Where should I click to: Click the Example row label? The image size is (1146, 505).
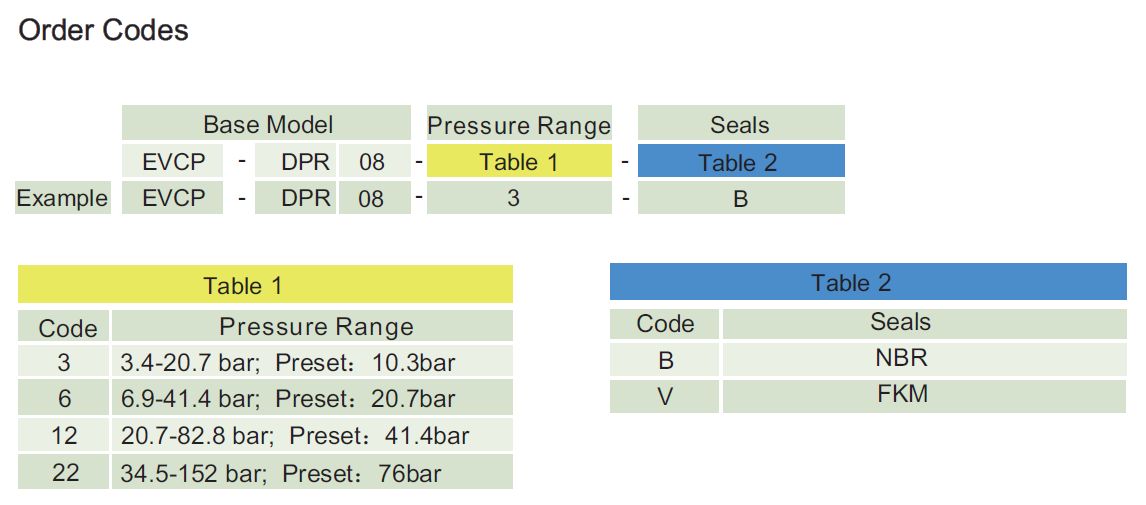coord(62,198)
